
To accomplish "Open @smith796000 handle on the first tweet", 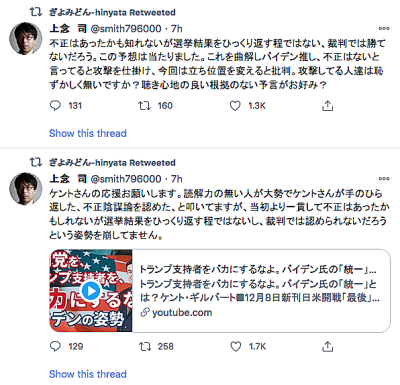I will (126, 29).
